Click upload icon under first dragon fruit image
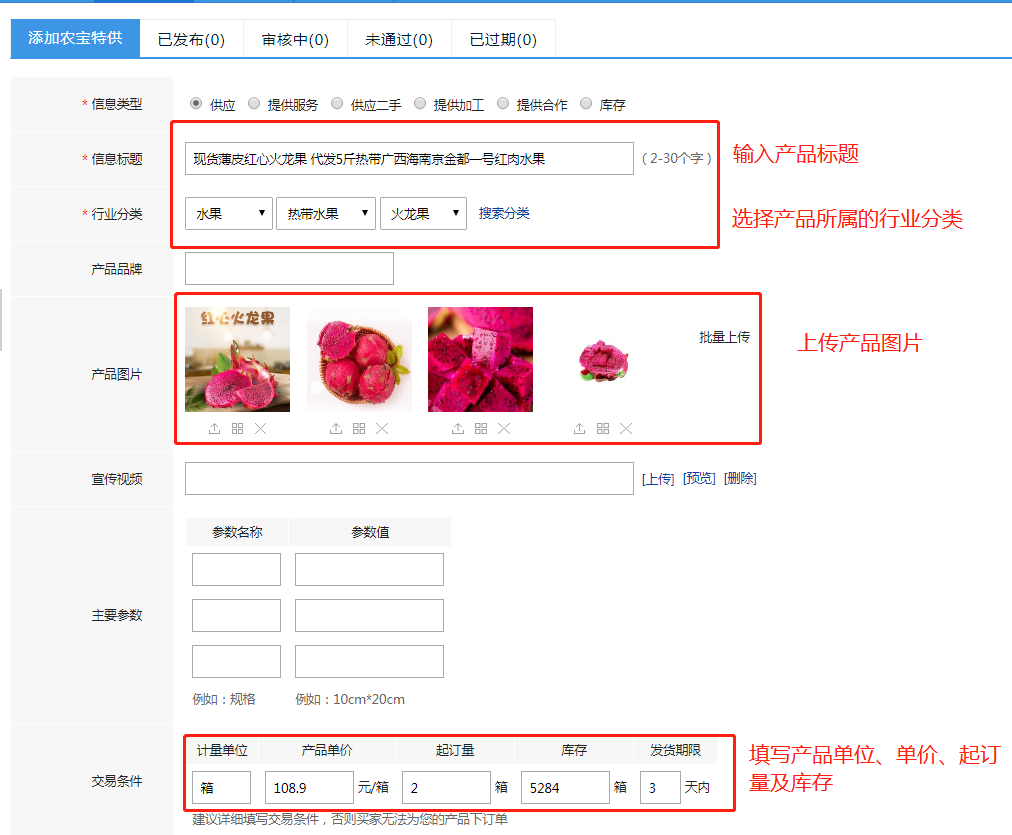The width and height of the screenshot is (1012, 835). pyautogui.click(x=214, y=429)
